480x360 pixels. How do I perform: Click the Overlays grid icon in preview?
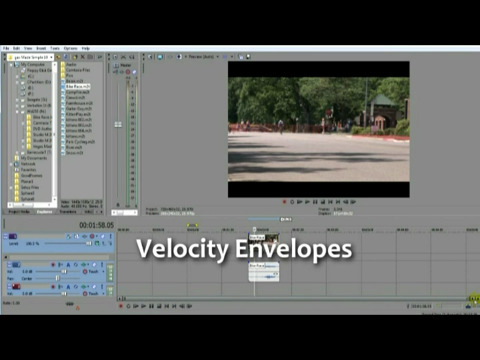[225, 57]
